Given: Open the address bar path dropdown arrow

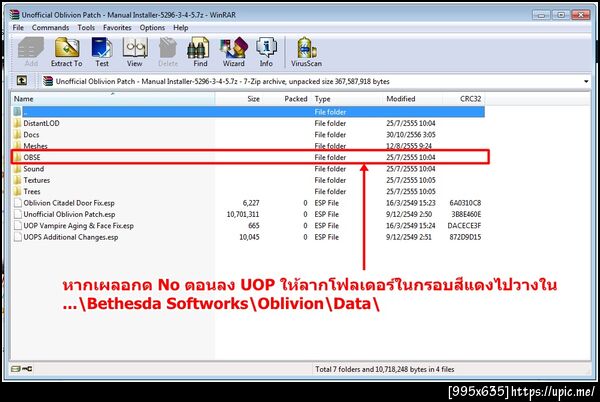Looking at the screenshot, I should click(x=586, y=81).
